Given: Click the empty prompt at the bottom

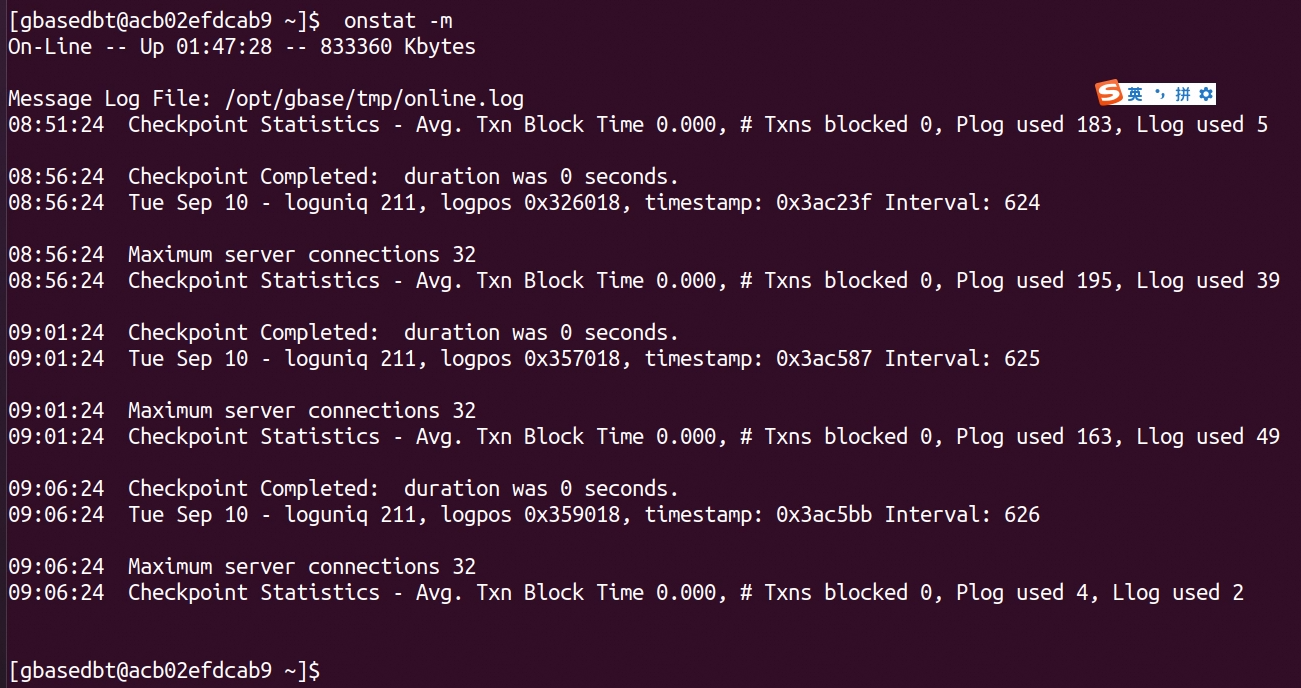Looking at the screenshot, I should coord(165,670).
